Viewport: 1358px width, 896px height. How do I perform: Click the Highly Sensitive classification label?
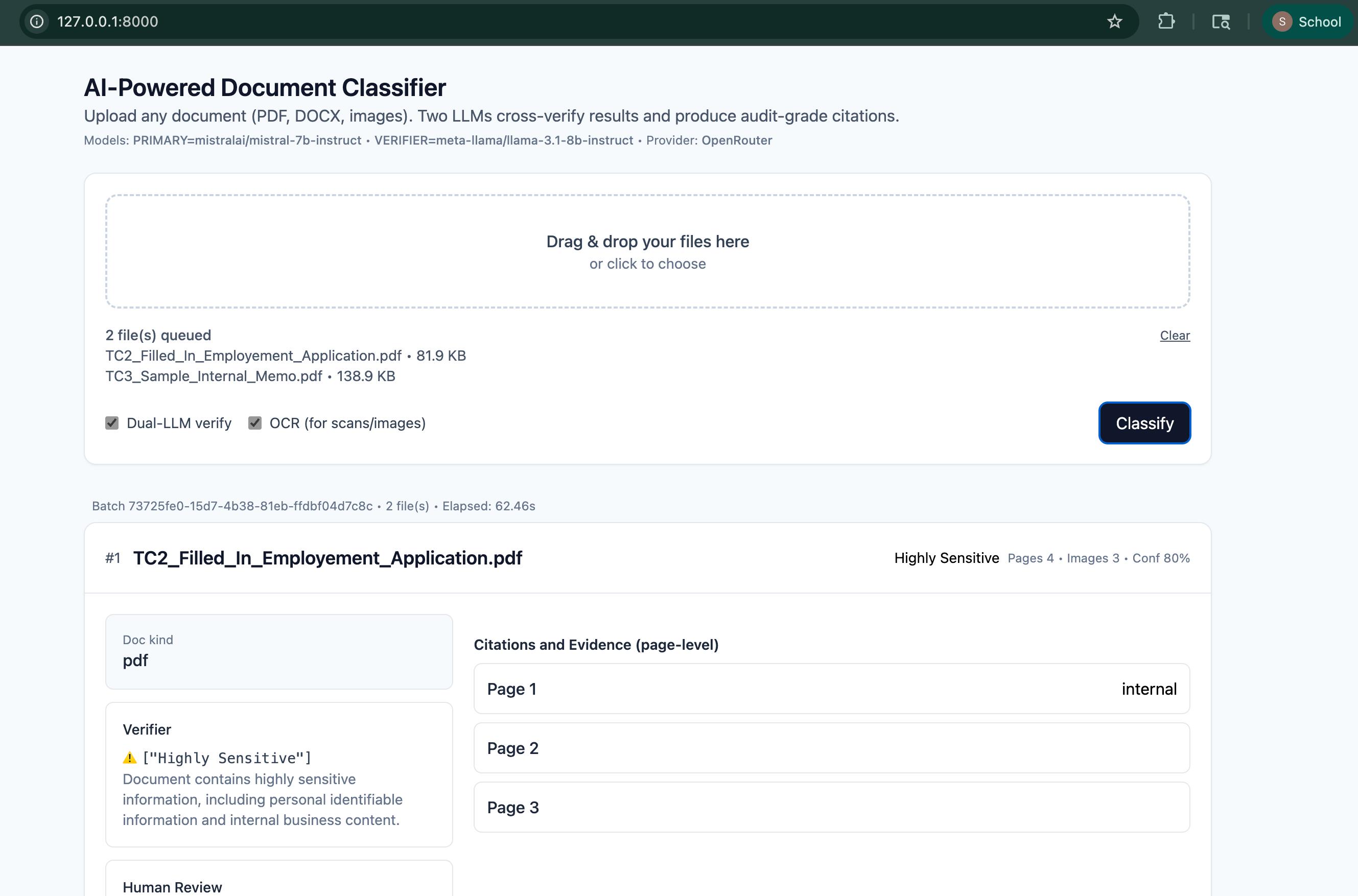click(x=946, y=558)
